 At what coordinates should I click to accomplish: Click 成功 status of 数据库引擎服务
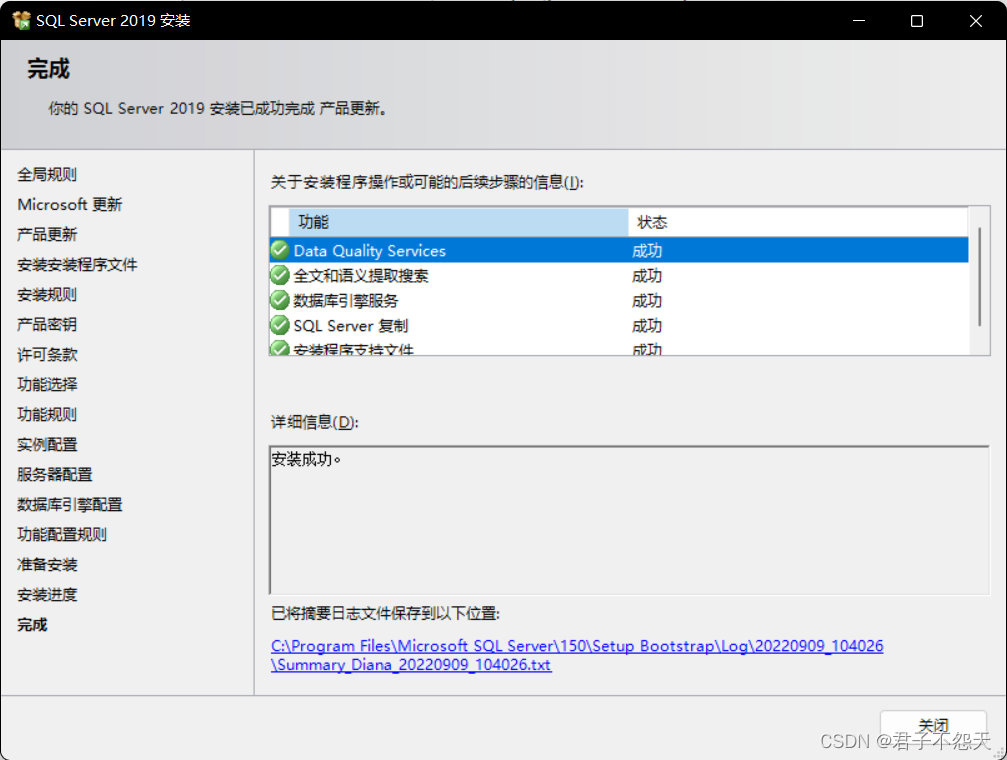[x=647, y=301]
